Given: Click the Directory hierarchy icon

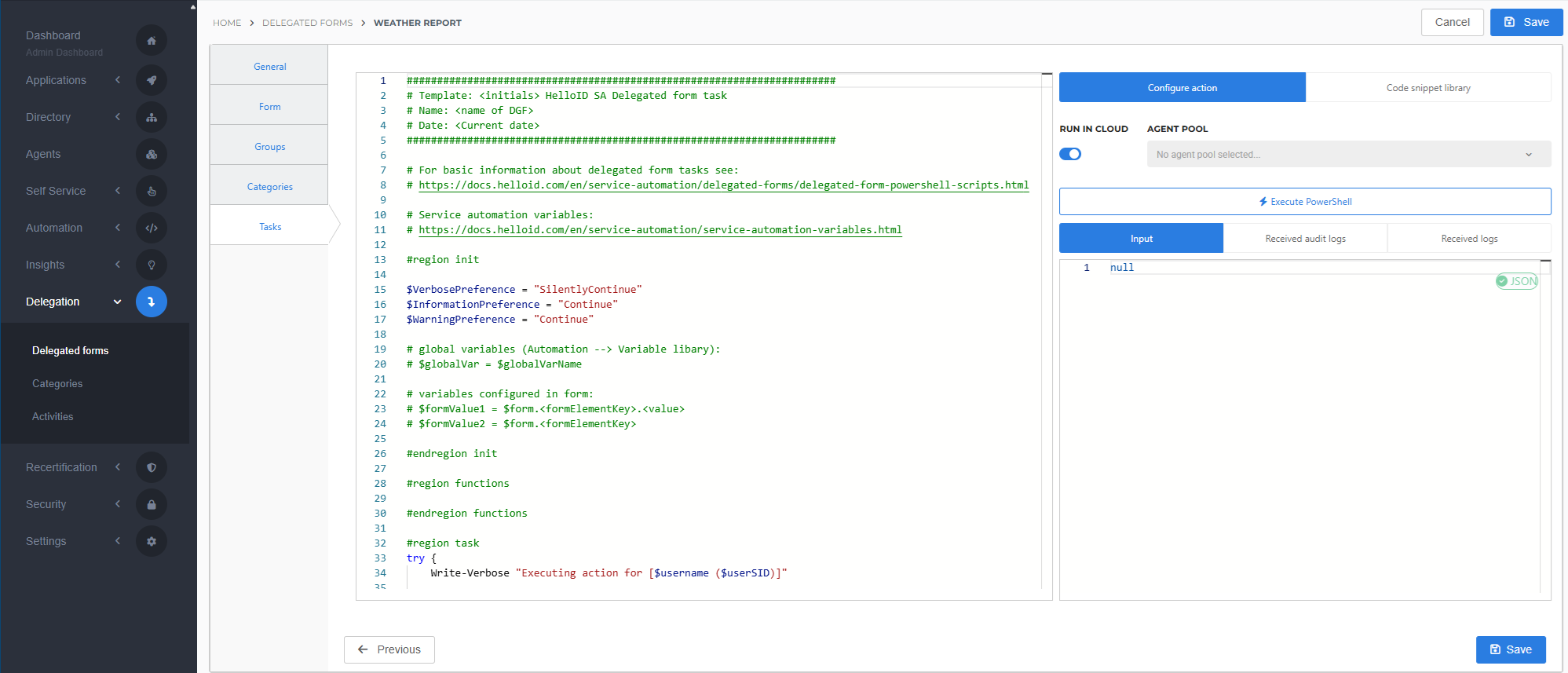Looking at the screenshot, I should pyautogui.click(x=152, y=117).
